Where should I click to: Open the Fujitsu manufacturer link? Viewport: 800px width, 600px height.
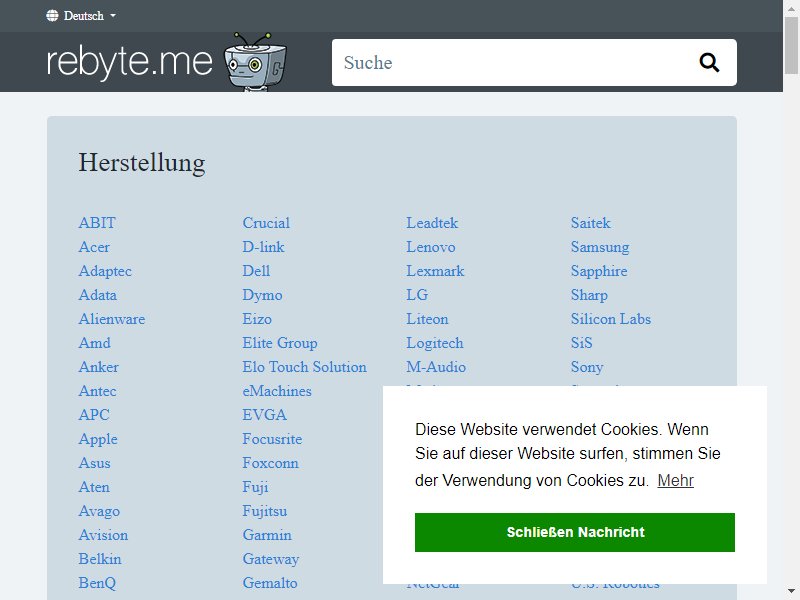tap(264, 511)
